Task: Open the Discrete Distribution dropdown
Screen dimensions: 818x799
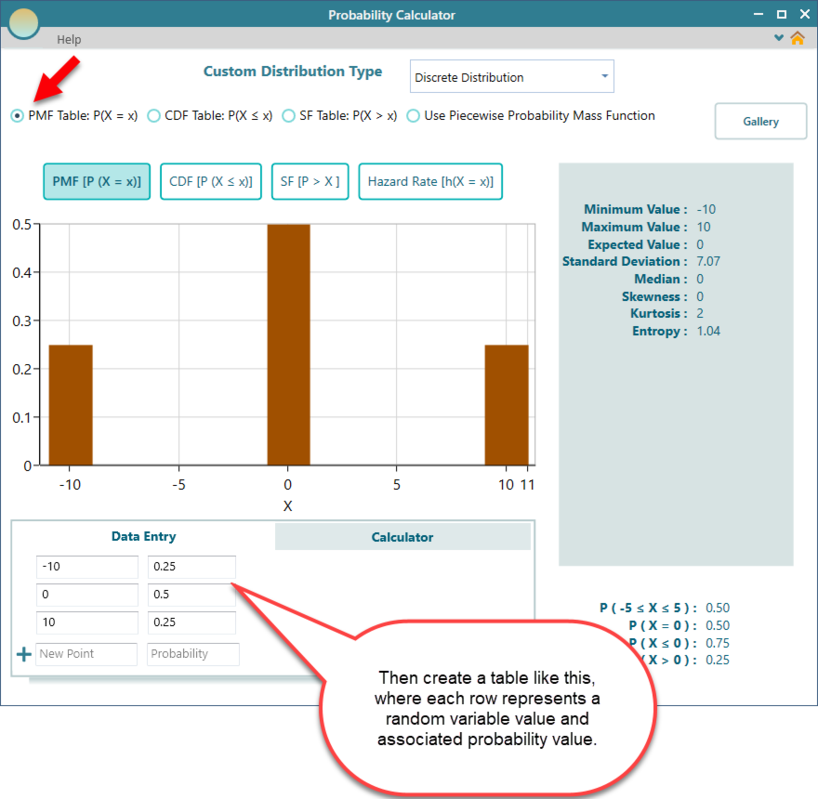Action: 512,77
